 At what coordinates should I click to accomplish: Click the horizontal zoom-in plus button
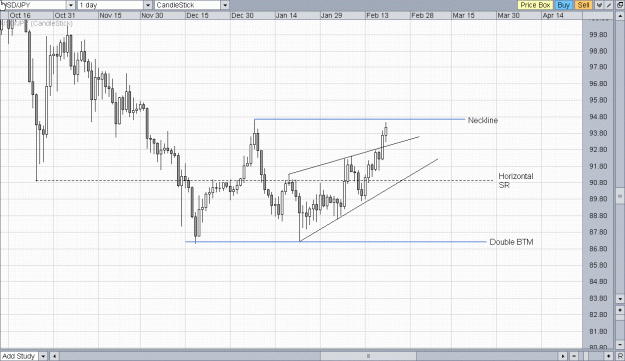pyautogui.click(x=609, y=356)
